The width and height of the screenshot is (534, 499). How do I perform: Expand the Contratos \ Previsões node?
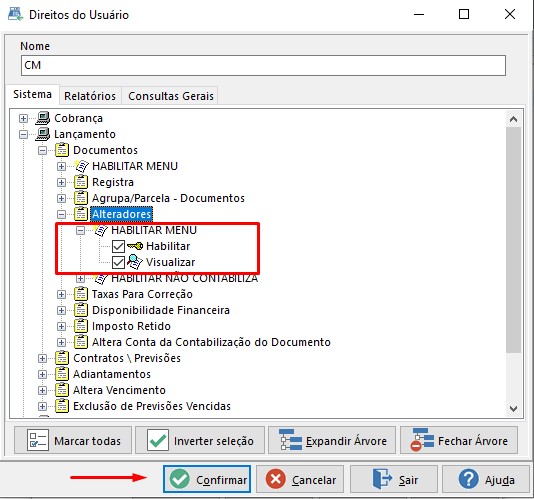pyautogui.click(x=42, y=358)
